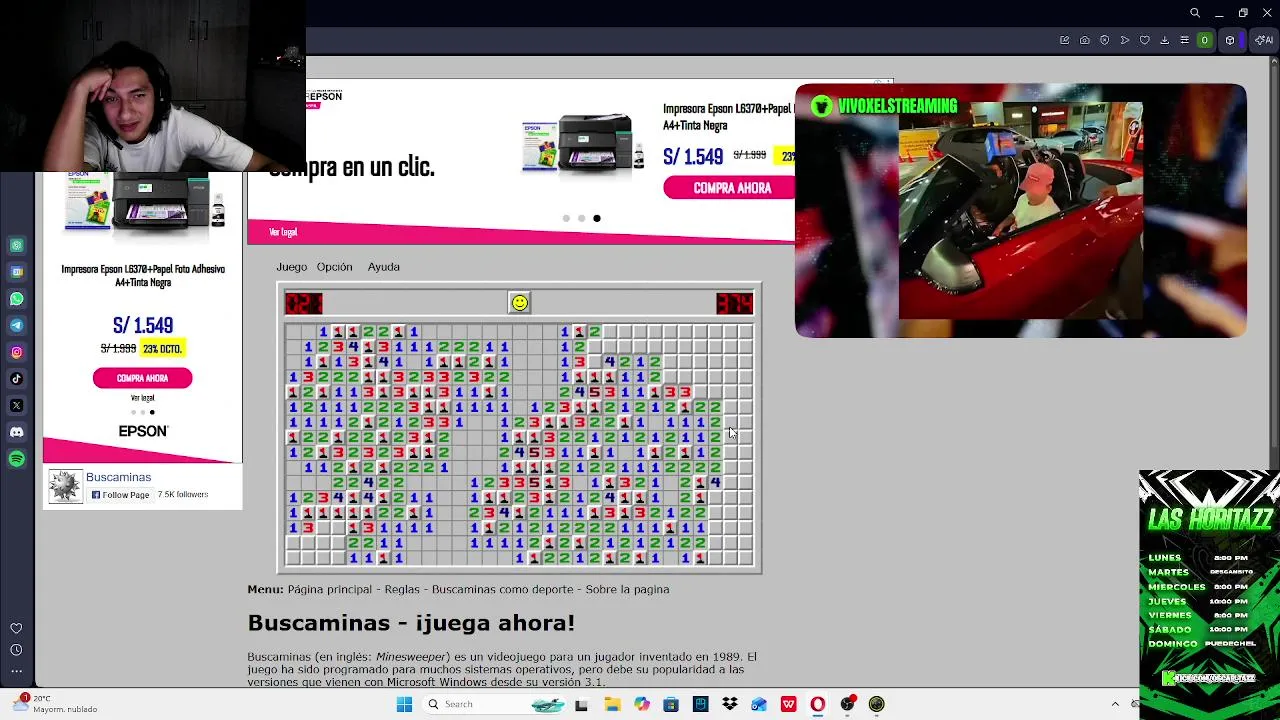Click COMPRA AHORA in the top banner ad

[732, 188]
